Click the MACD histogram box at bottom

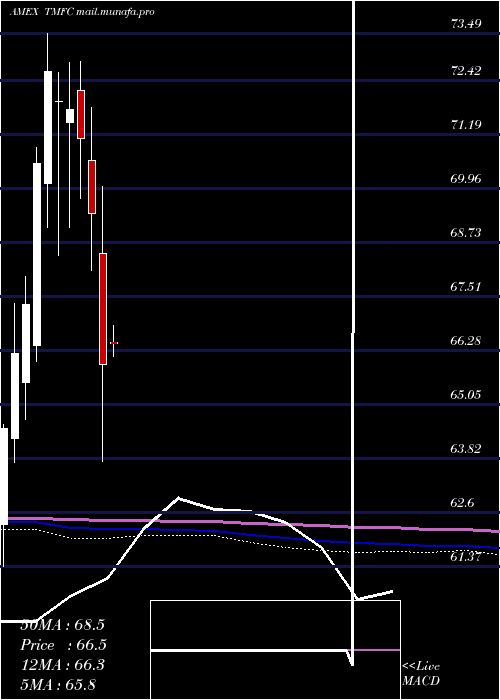[275, 650]
